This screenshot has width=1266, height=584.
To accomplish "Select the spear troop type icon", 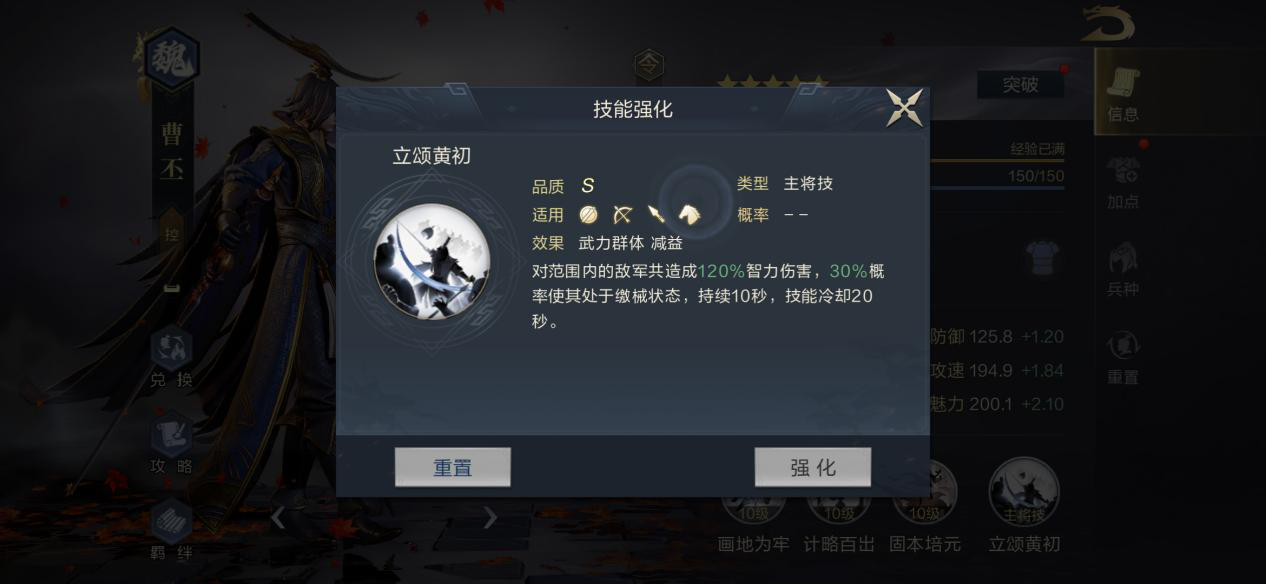I will 656,214.
